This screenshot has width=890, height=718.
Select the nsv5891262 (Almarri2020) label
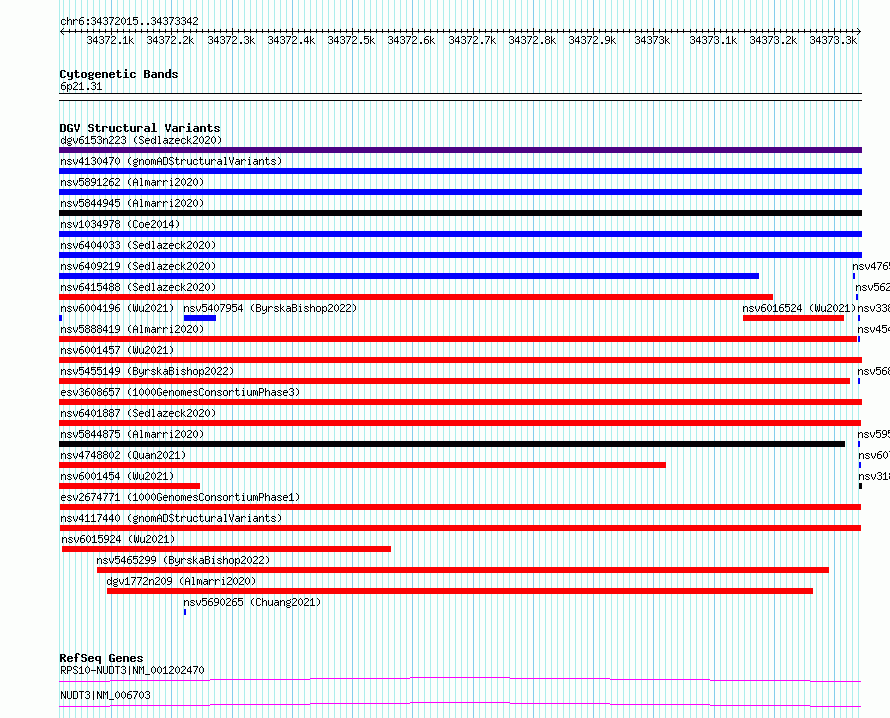pyautogui.click(x=132, y=182)
